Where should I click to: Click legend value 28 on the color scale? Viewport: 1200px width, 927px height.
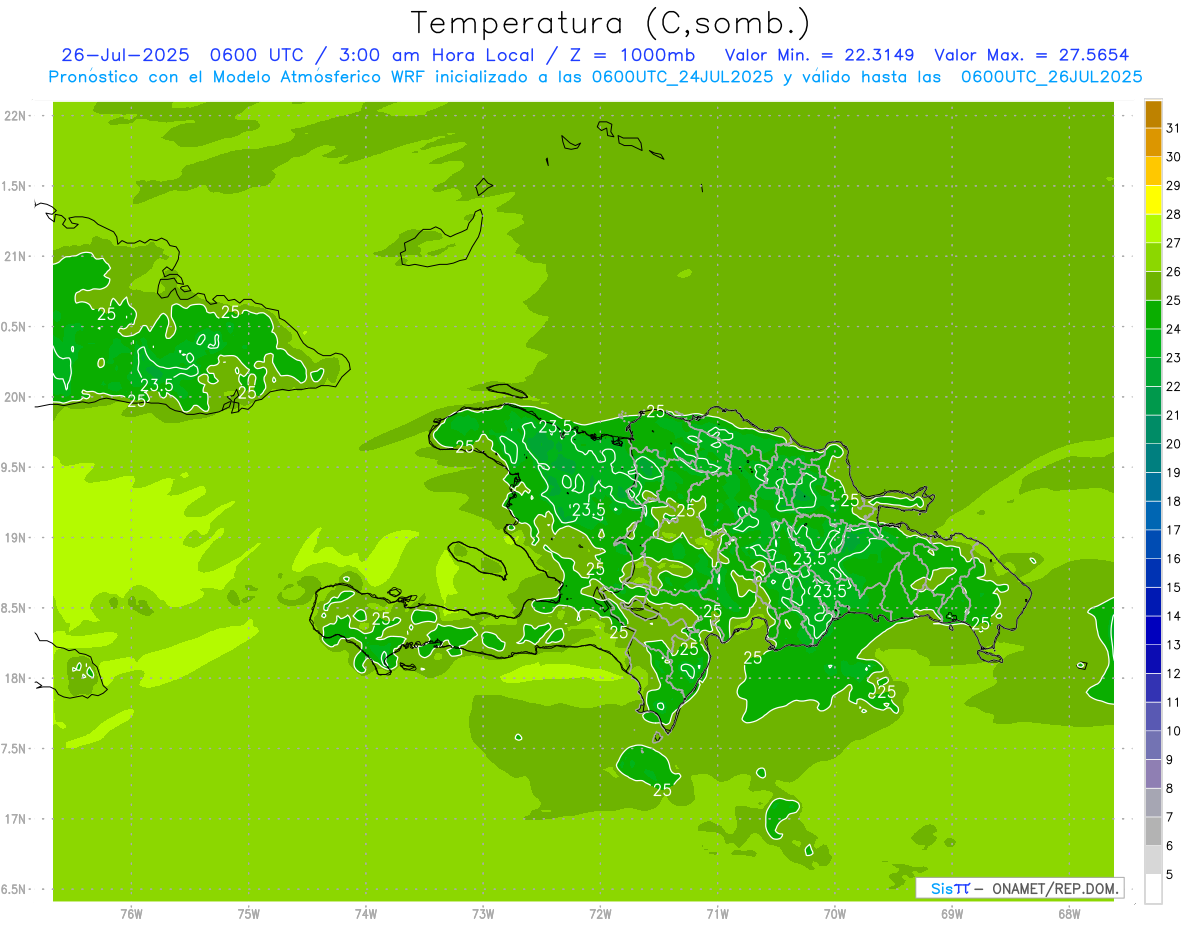[1174, 214]
